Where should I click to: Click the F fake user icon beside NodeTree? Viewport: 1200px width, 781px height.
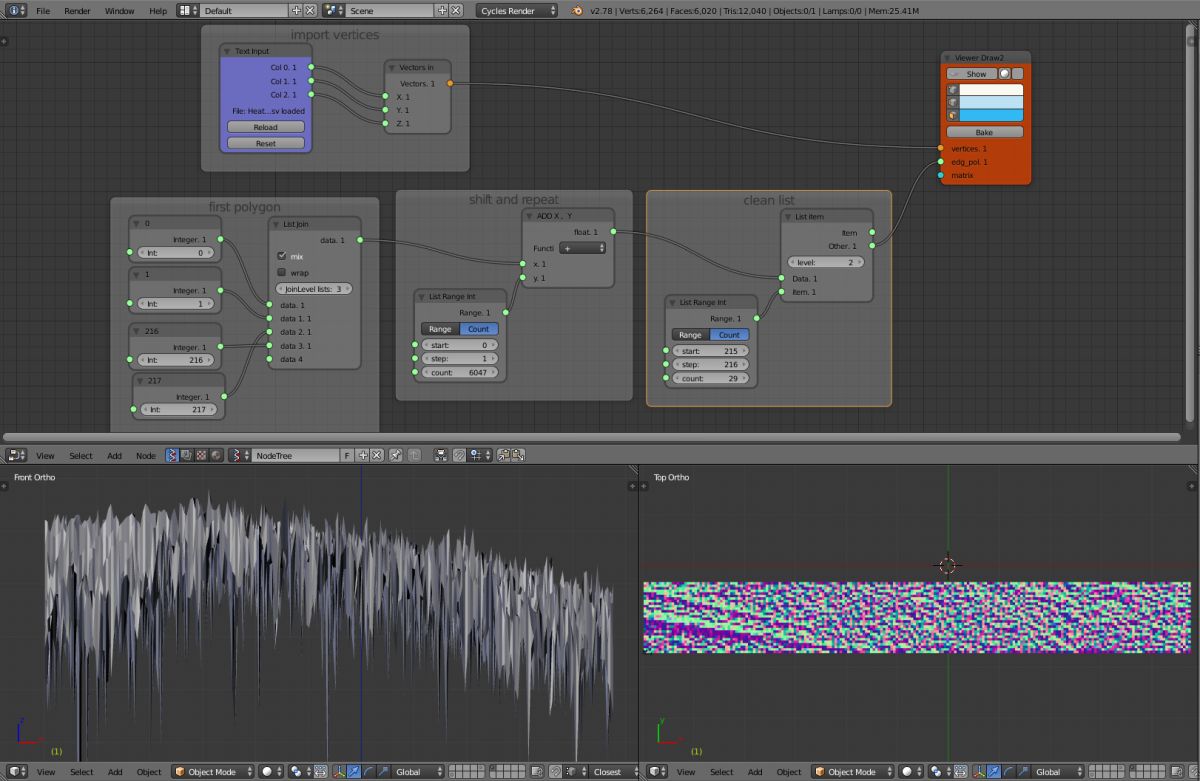[347, 455]
